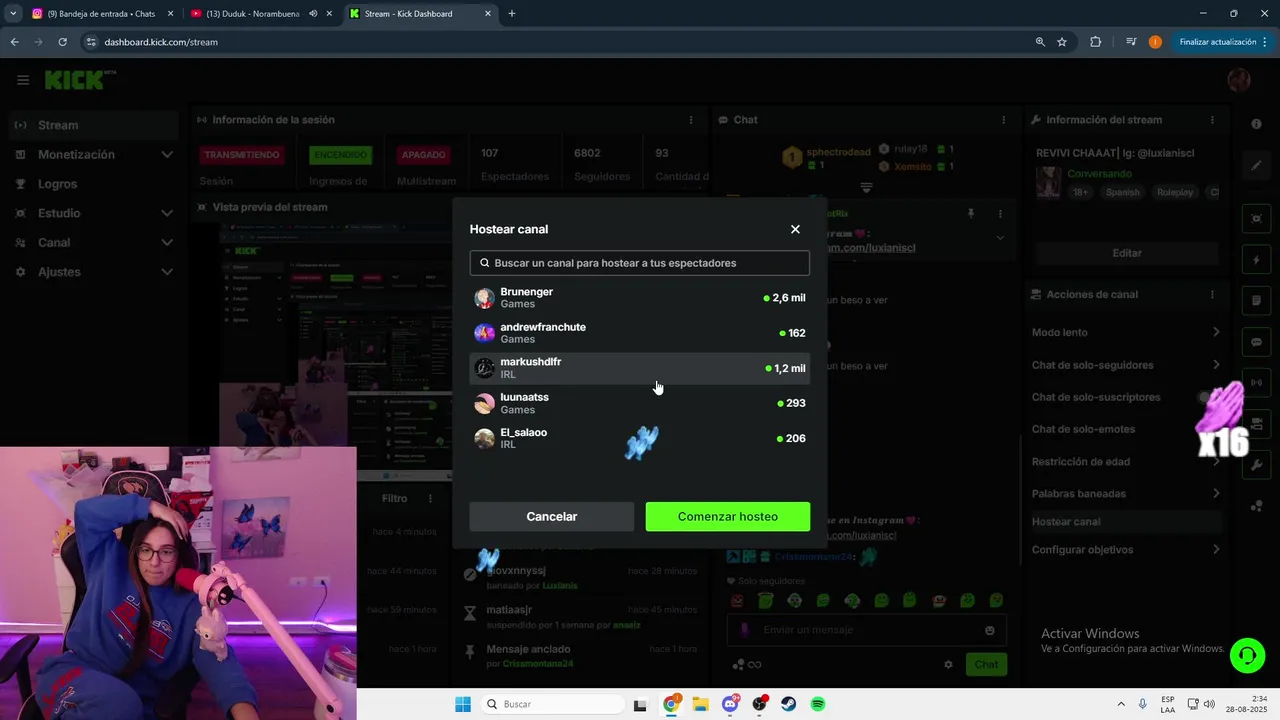Pick luunaatss channel from the list

[x=640, y=403]
